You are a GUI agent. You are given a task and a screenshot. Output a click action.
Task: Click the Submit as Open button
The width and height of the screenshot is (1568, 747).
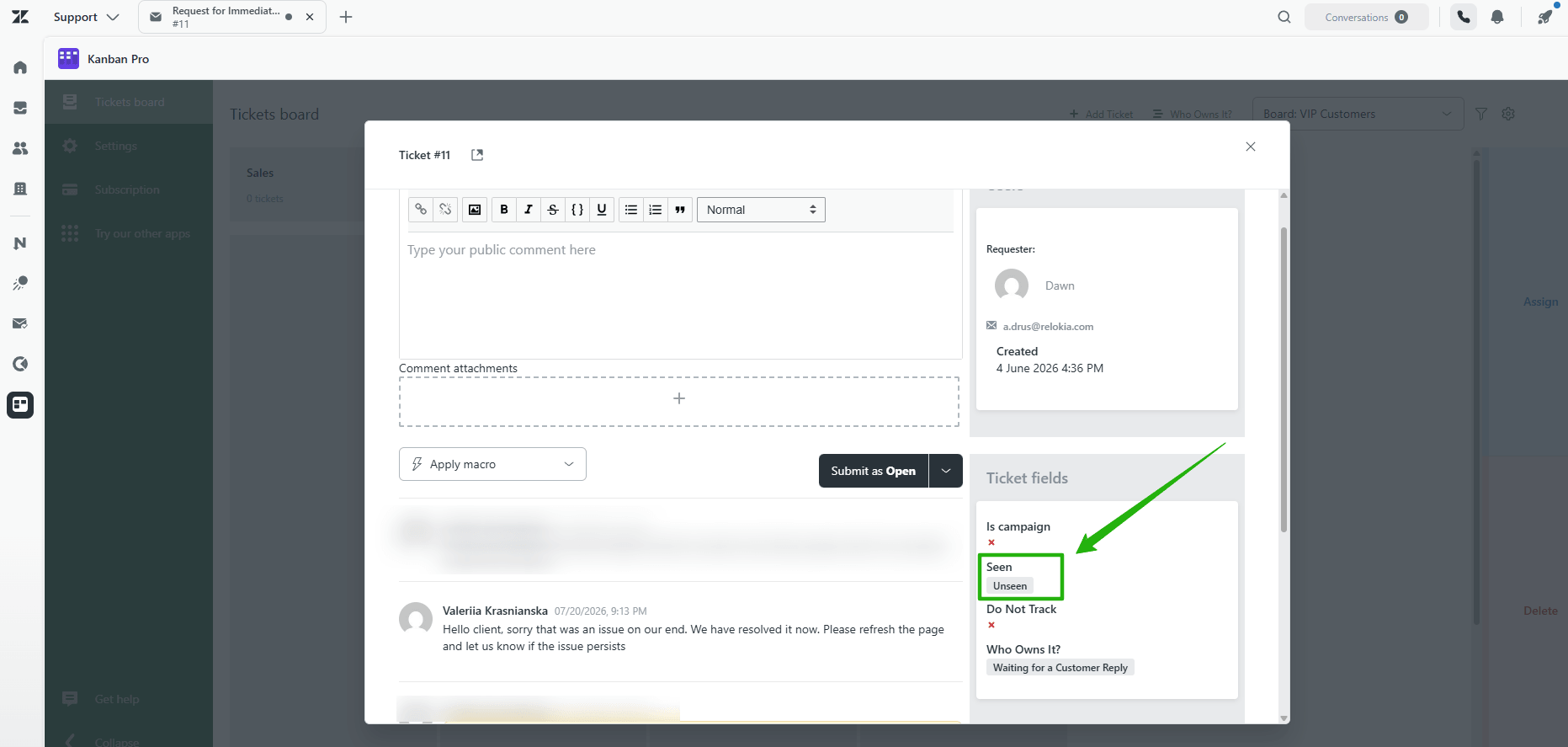click(x=874, y=471)
